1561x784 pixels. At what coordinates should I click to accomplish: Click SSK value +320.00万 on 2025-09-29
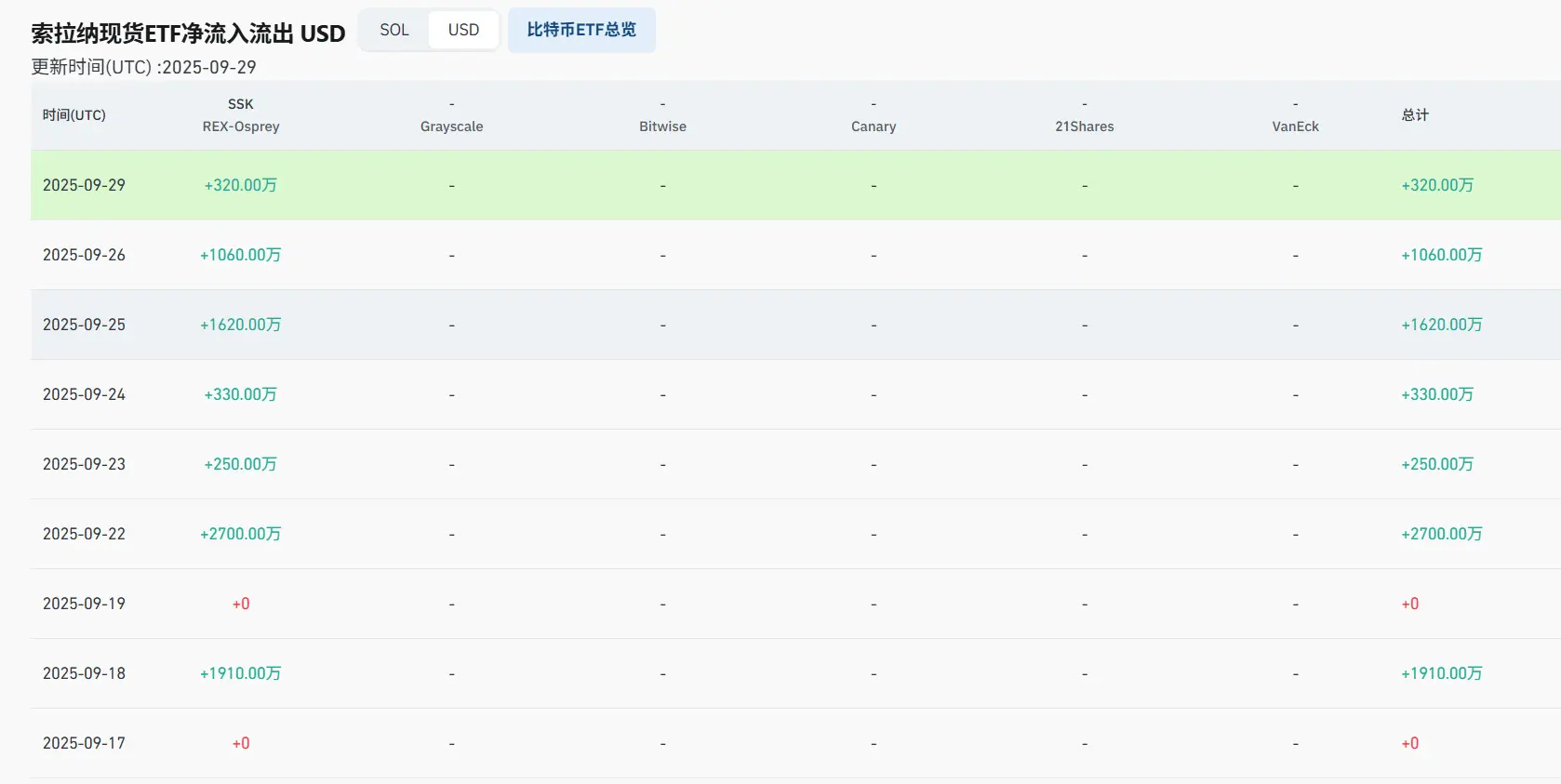point(241,185)
